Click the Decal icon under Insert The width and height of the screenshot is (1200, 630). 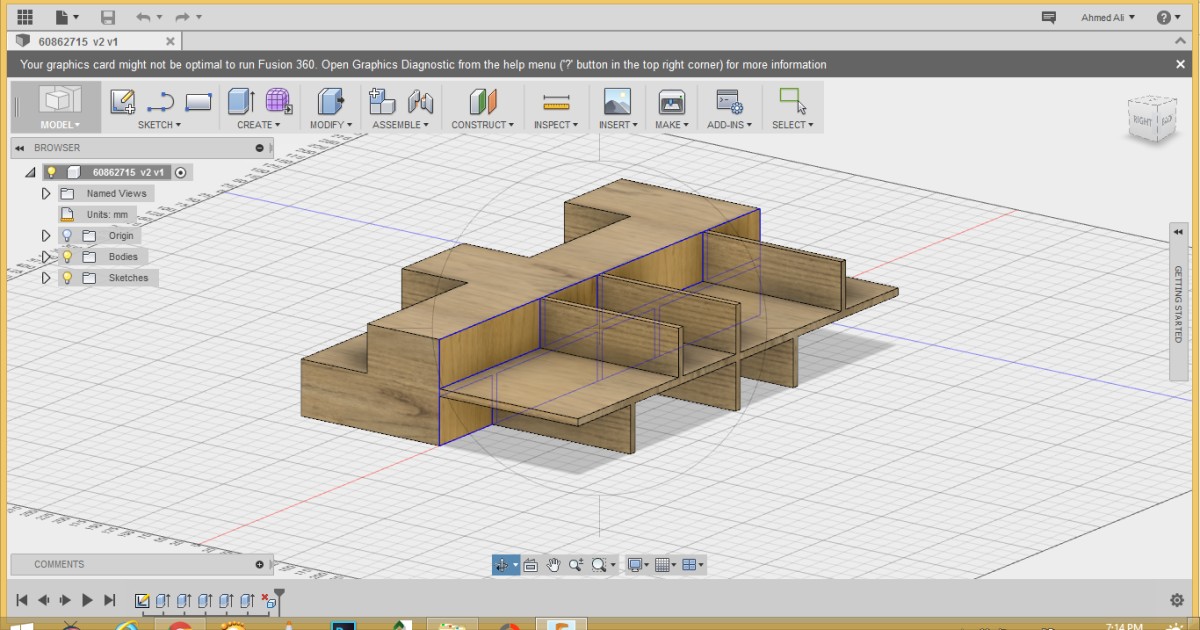(x=617, y=100)
